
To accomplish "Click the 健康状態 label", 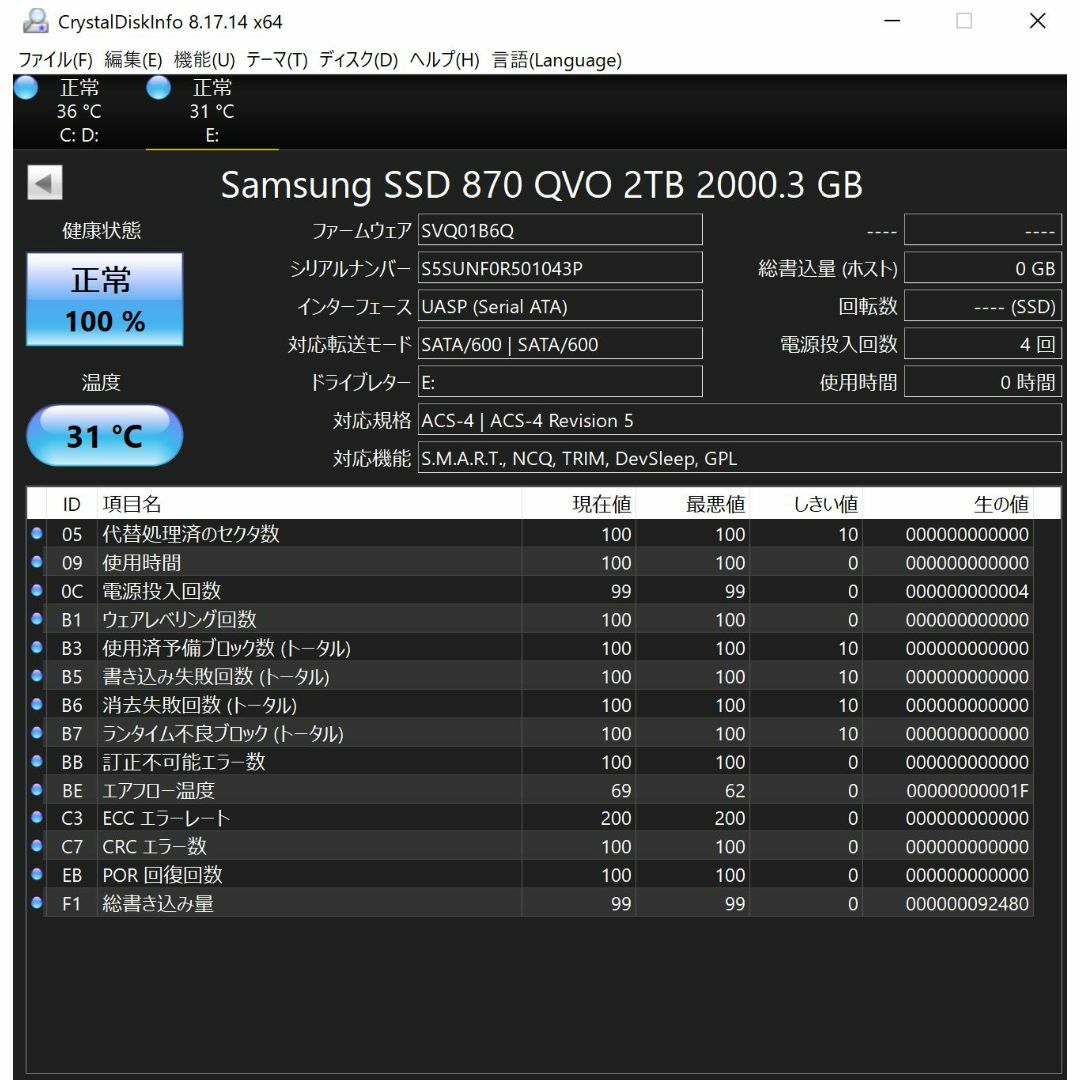I will (101, 230).
